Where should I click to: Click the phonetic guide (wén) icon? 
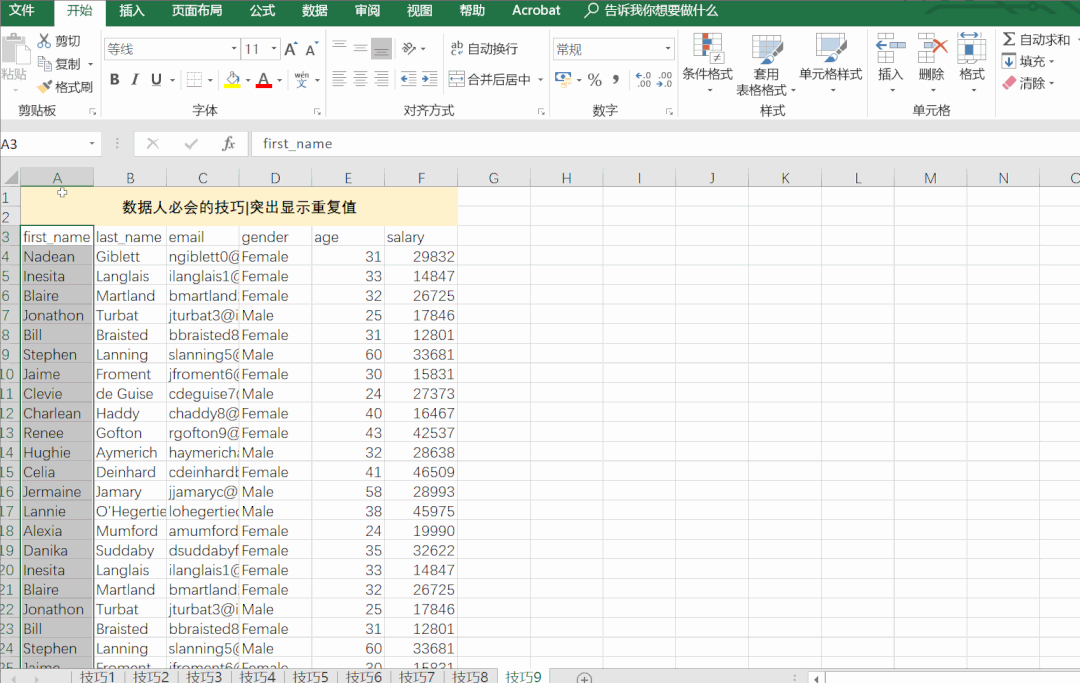[302, 79]
